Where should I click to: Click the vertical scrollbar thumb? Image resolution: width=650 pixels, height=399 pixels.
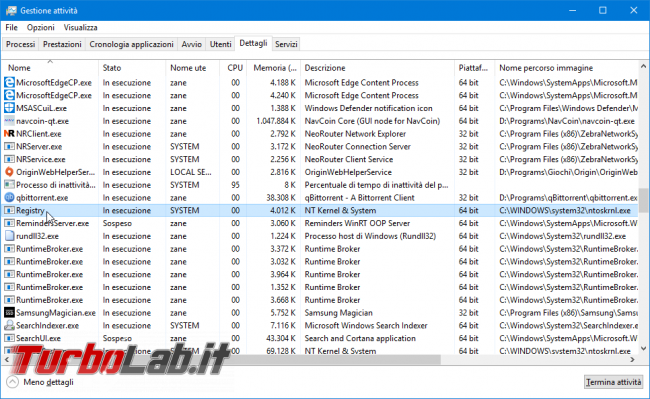pyautogui.click(x=643, y=200)
